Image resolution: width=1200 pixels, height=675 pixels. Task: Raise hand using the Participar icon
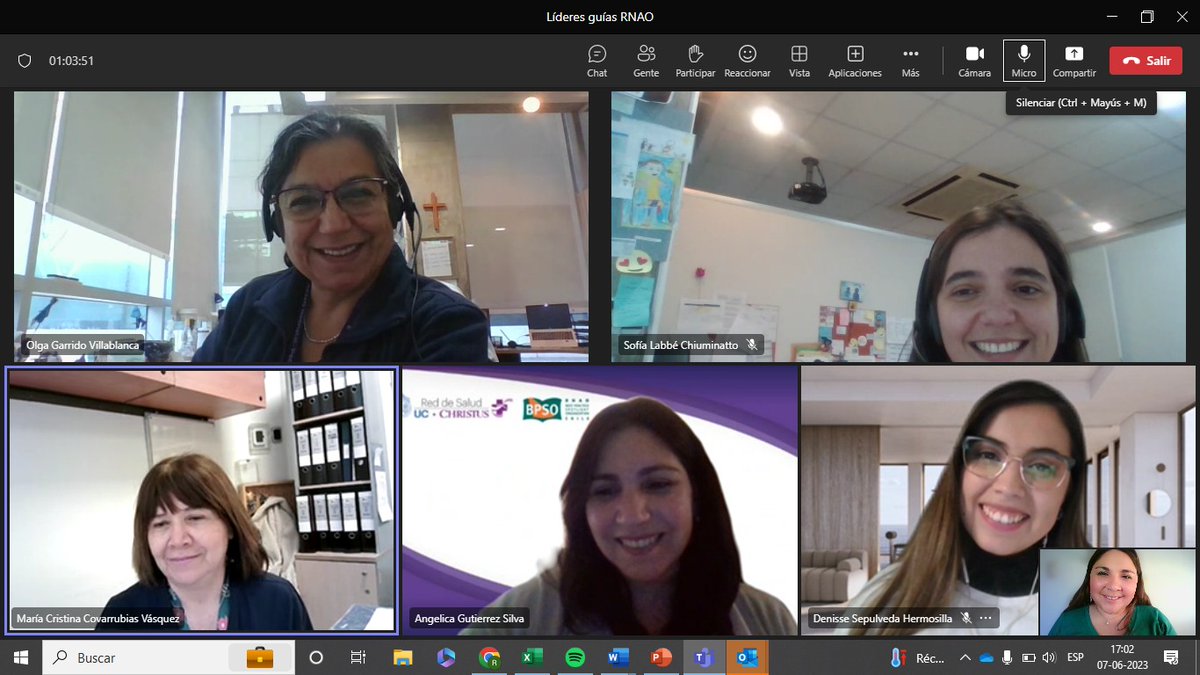click(695, 59)
